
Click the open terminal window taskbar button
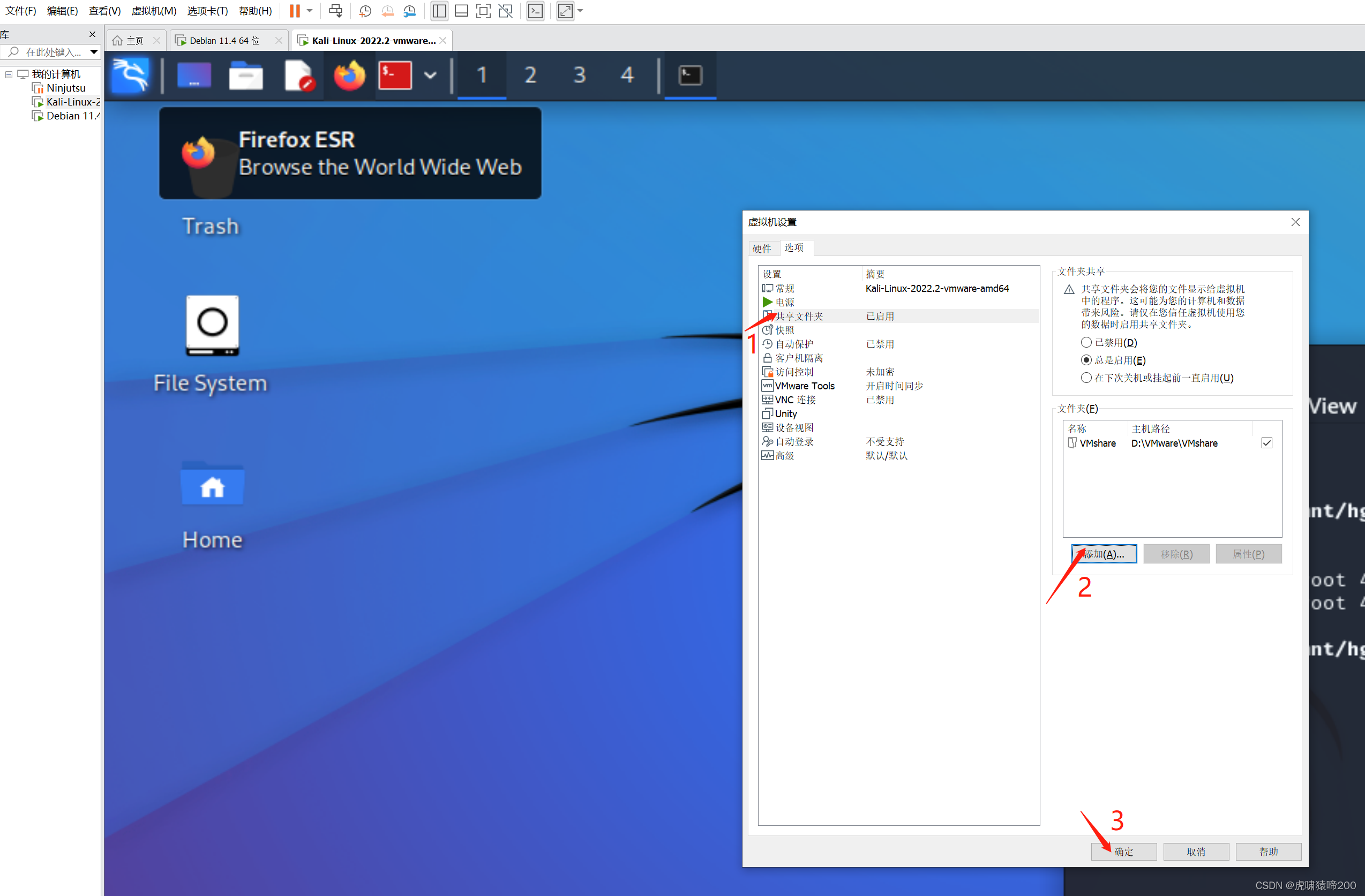pyautogui.click(x=691, y=75)
